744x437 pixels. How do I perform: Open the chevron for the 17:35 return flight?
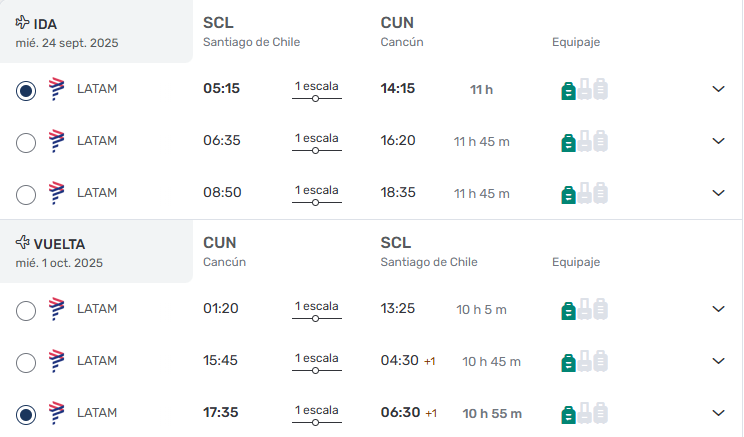point(718,413)
